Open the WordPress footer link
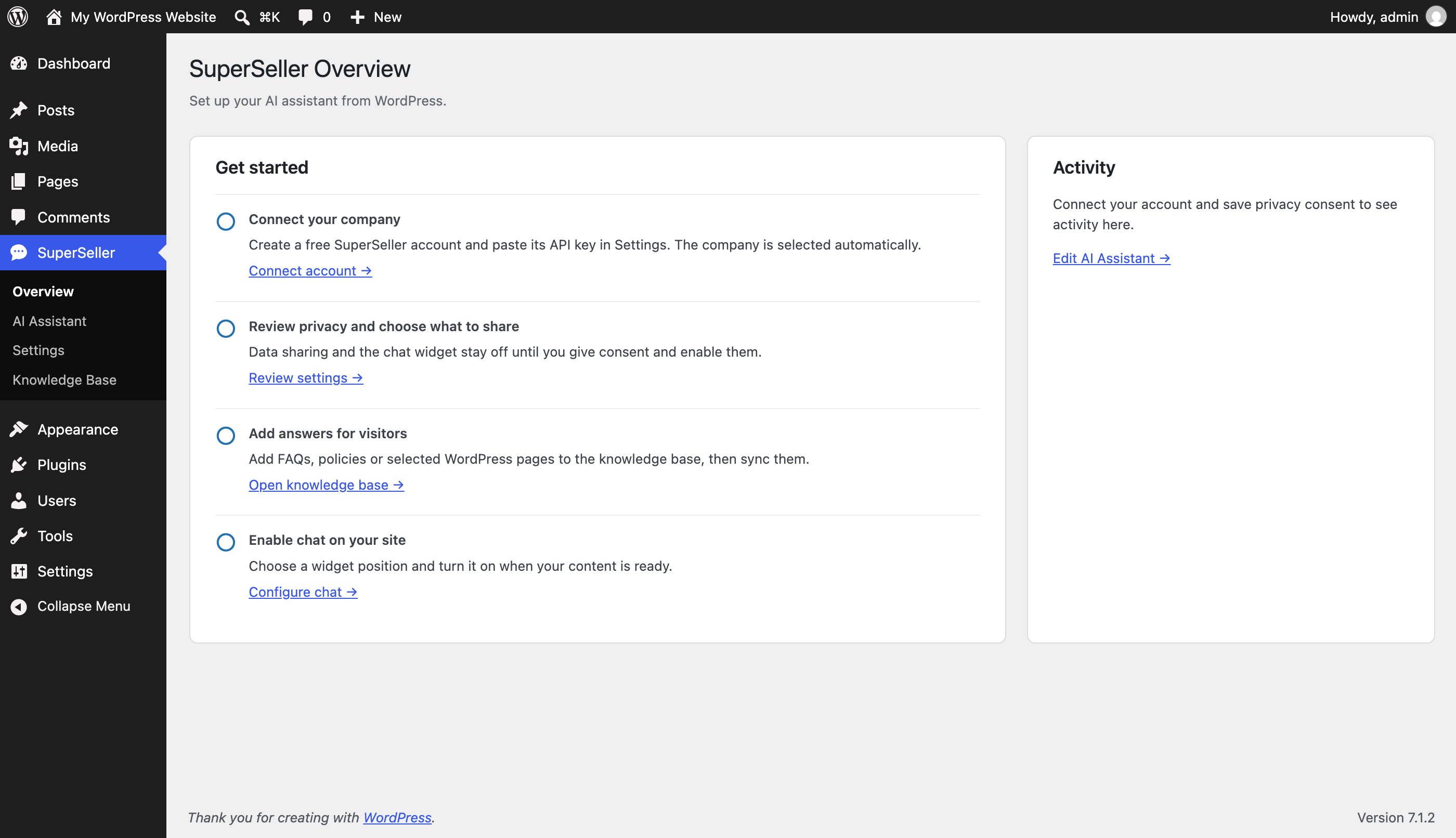 coord(397,817)
